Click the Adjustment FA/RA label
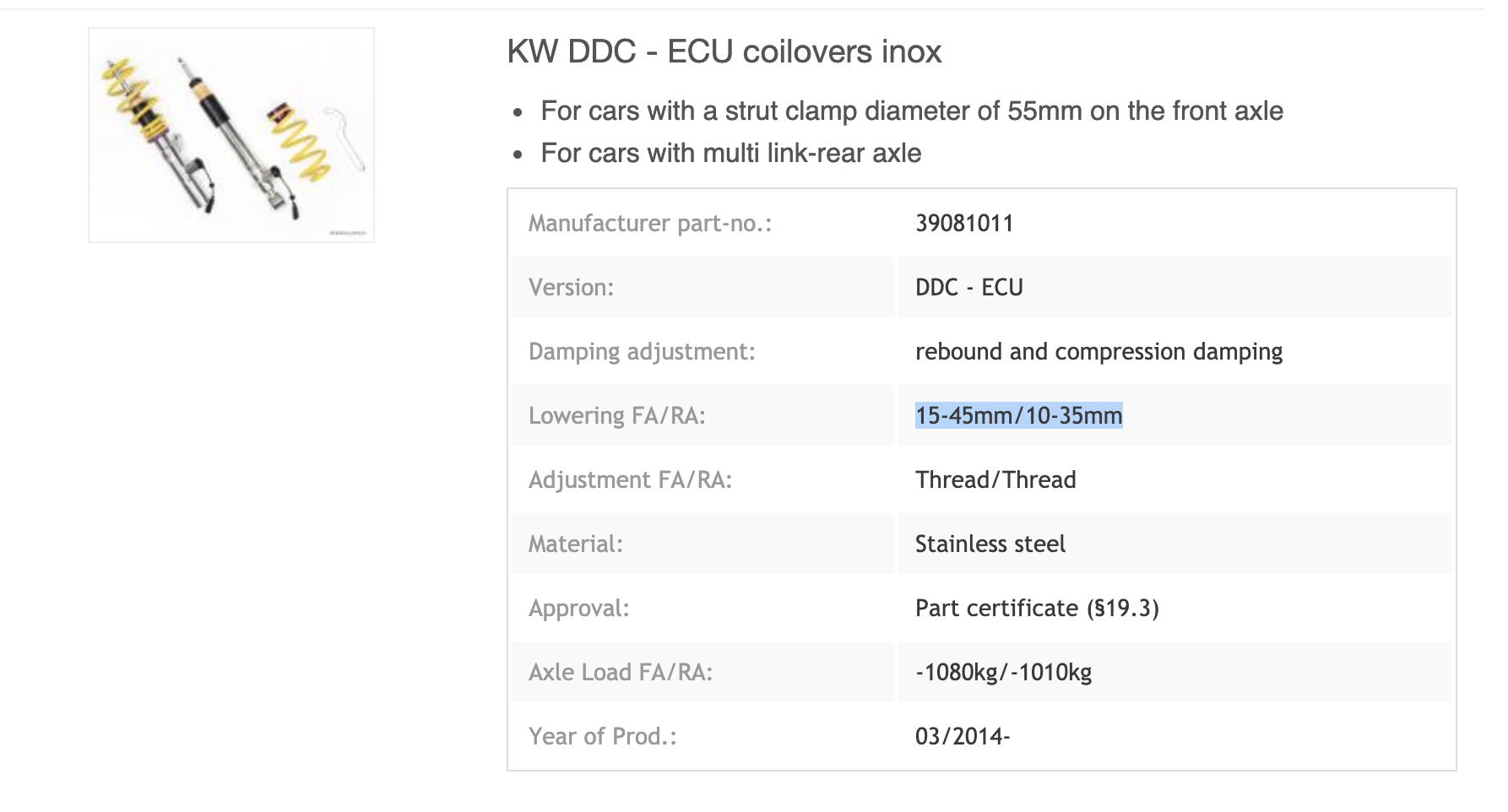This screenshot has width=1508, height=812. point(630,480)
